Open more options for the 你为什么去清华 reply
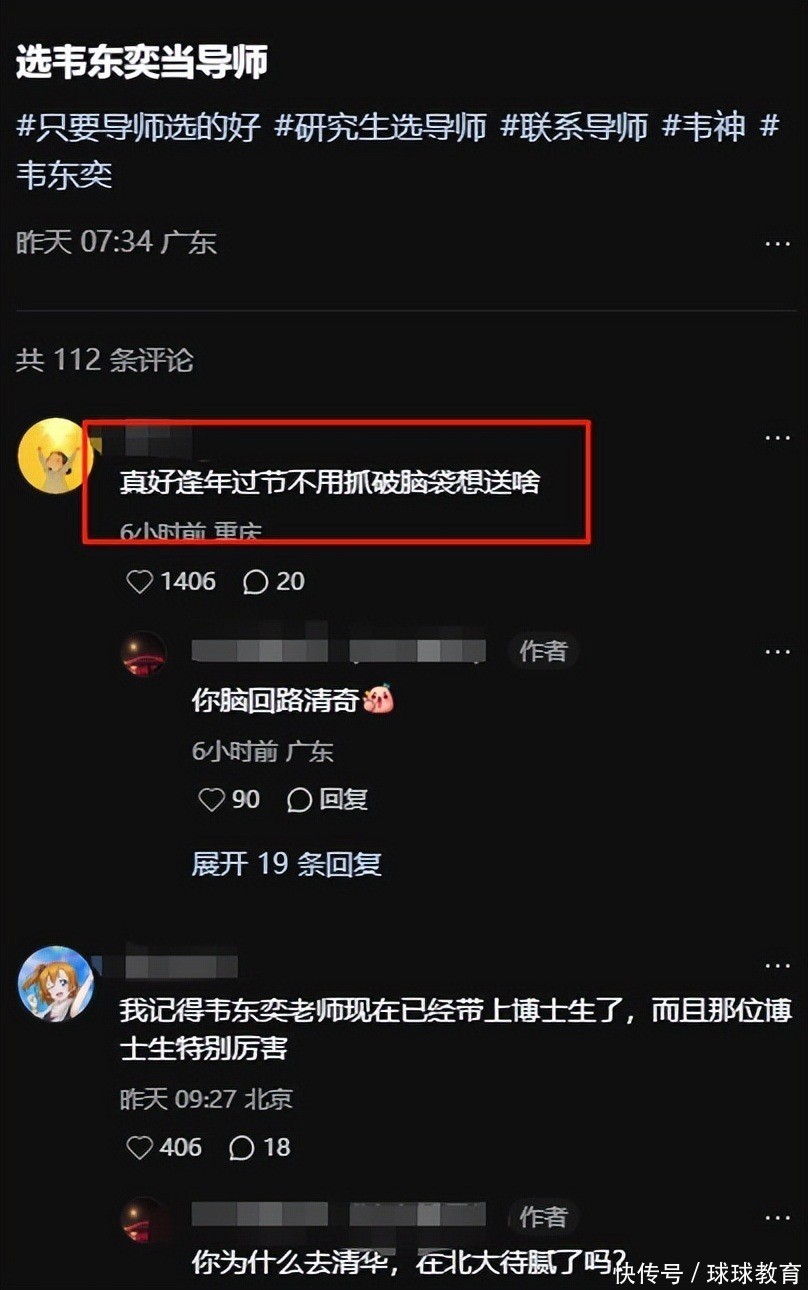The width and height of the screenshot is (808, 1290). tap(778, 1218)
